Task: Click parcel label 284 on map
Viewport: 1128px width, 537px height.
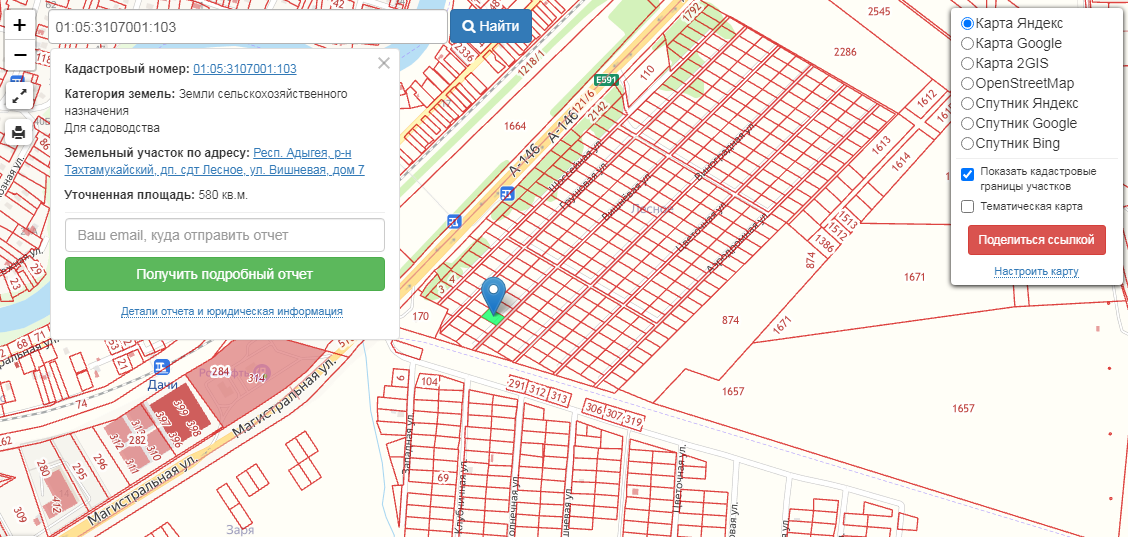Action: (x=220, y=372)
